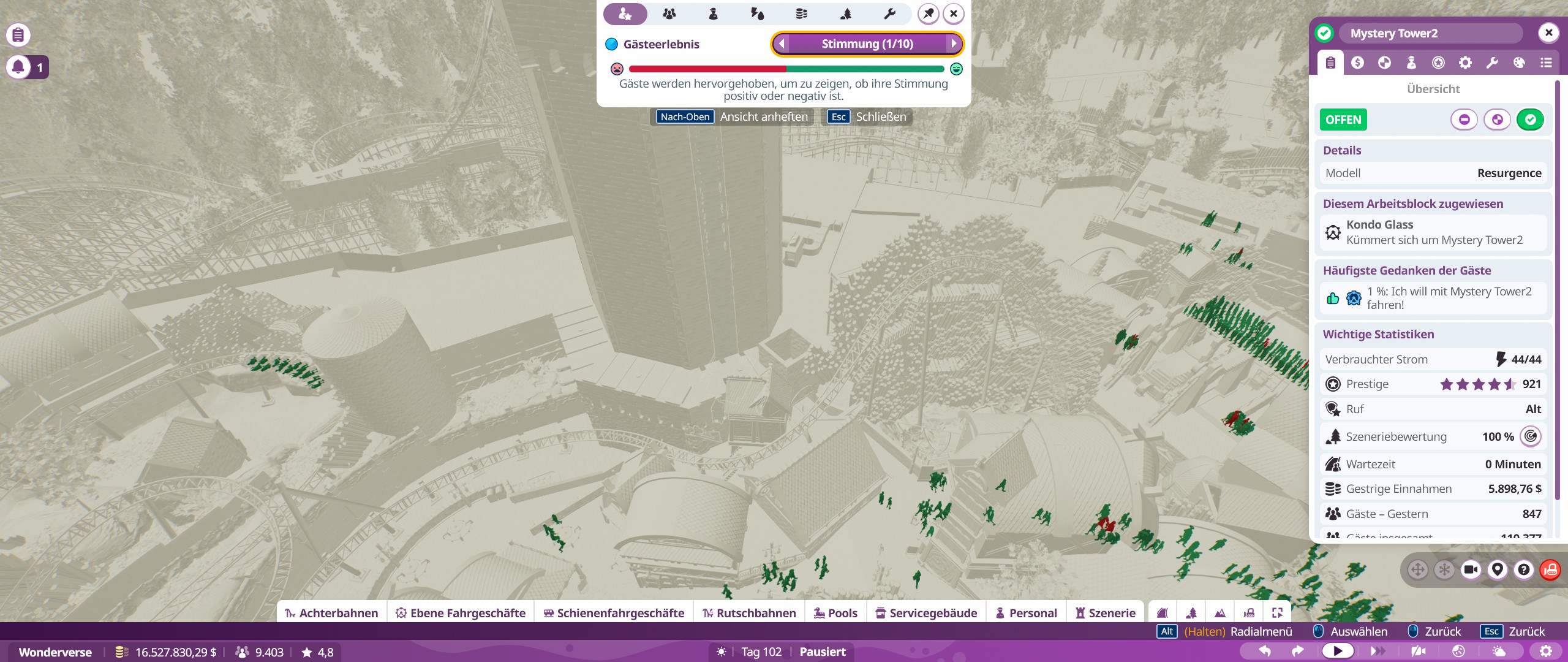Open the ride color palette tab
This screenshot has width=1568, height=662.
click(1519, 63)
